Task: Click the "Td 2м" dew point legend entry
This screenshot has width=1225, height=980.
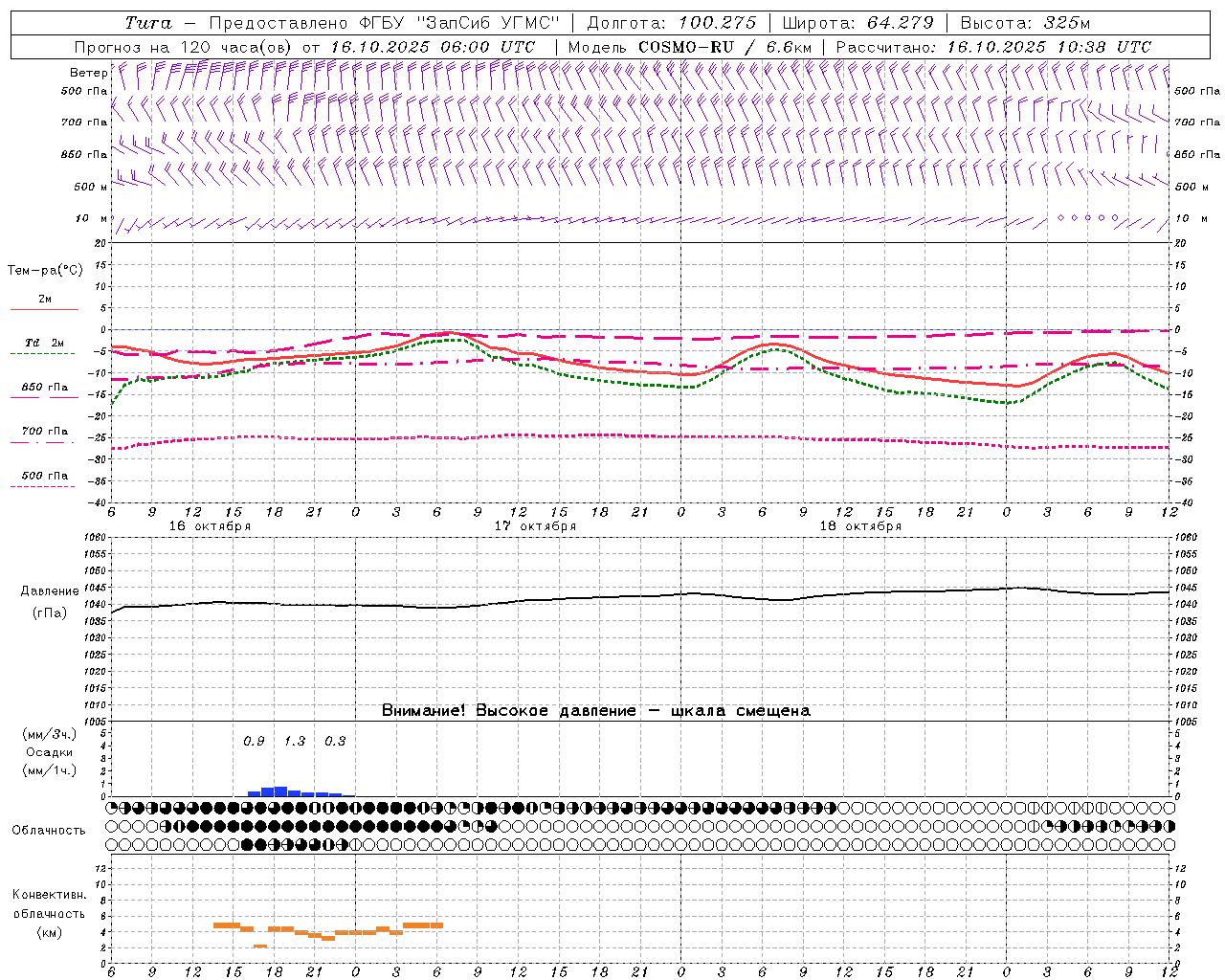Action: click(44, 343)
